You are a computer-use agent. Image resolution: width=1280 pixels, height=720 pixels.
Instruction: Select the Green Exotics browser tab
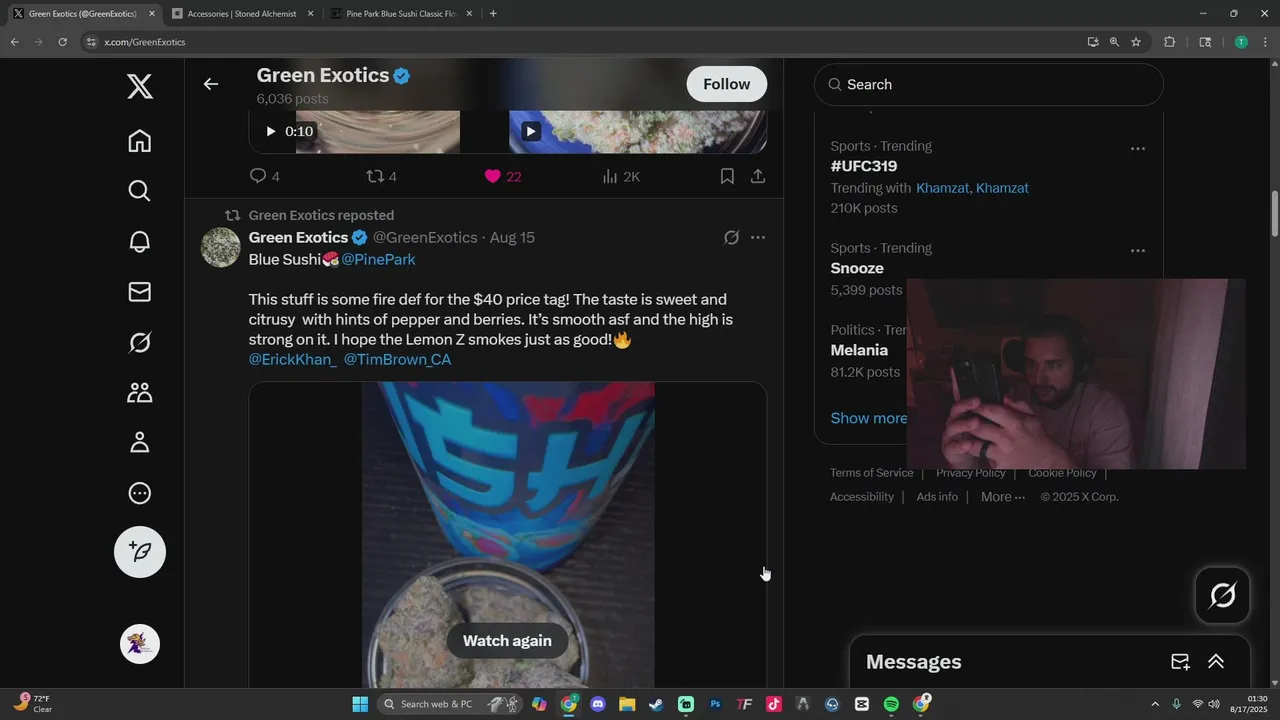click(x=82, y=14)
